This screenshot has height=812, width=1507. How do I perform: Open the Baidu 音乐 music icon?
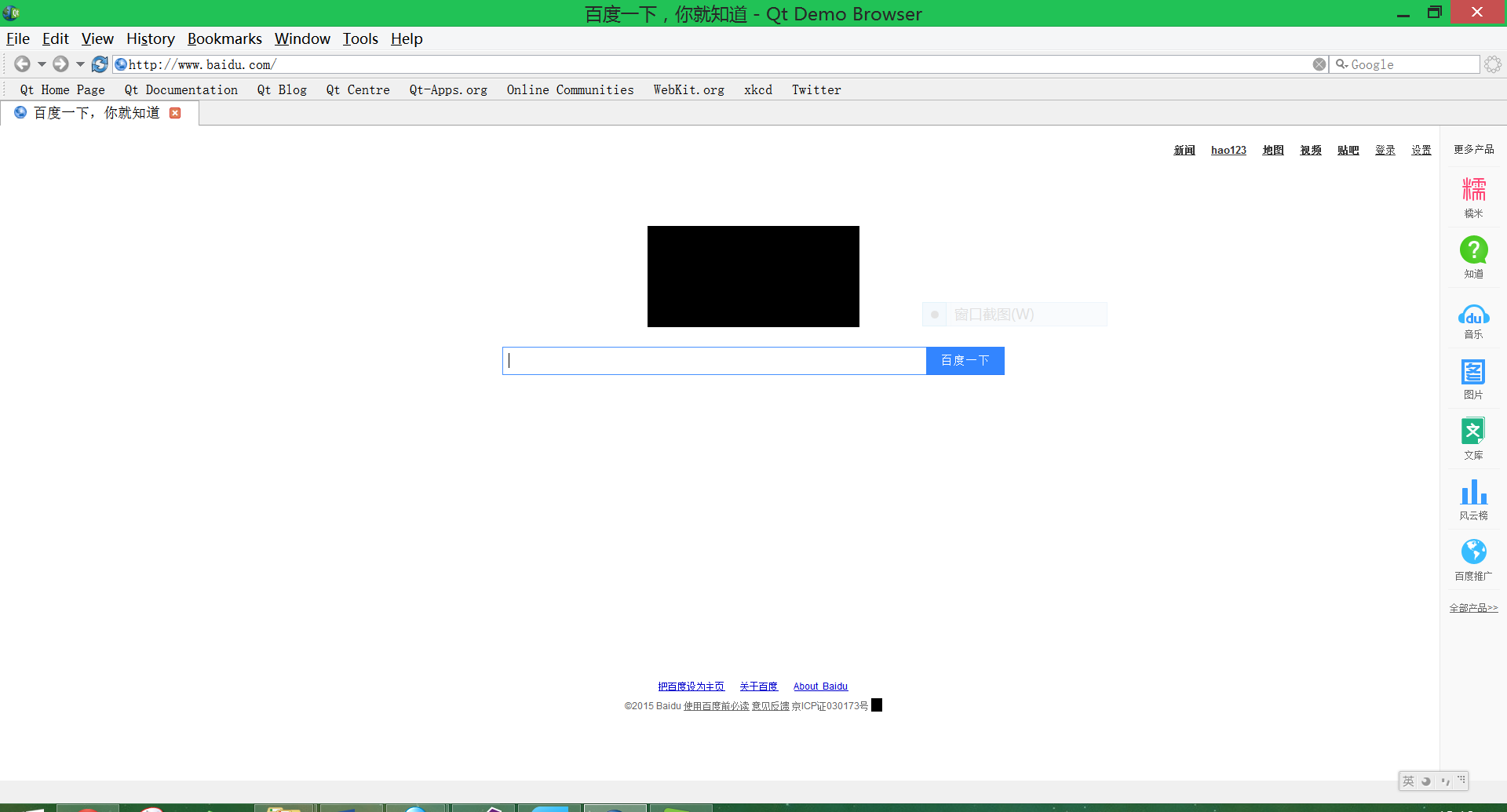1473,315
